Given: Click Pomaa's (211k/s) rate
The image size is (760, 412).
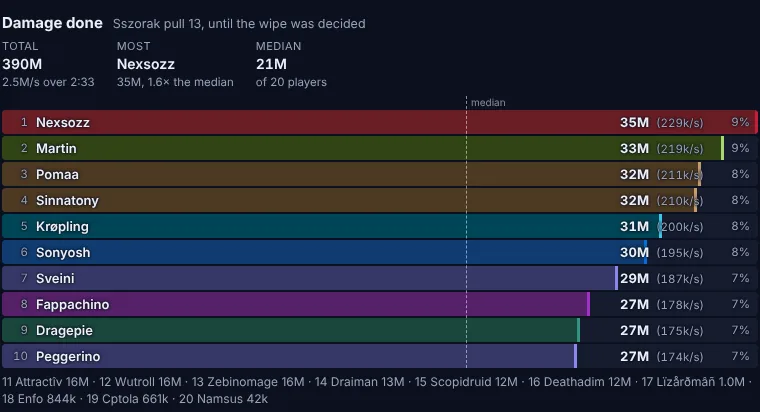Looking at the screenshot, I should tap(680, 174).
